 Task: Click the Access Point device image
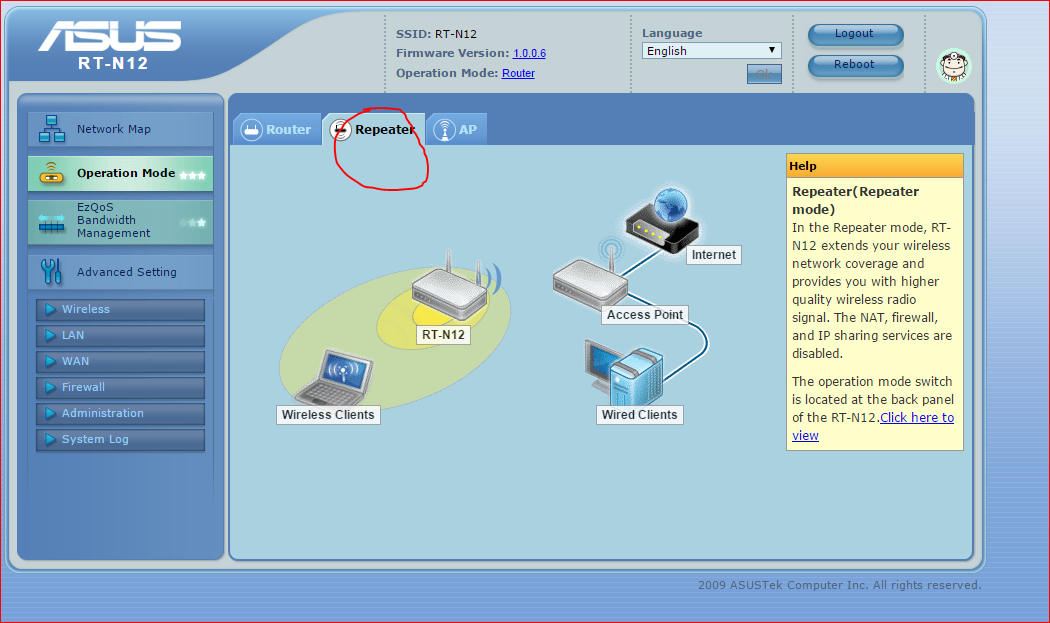[589, 276]
